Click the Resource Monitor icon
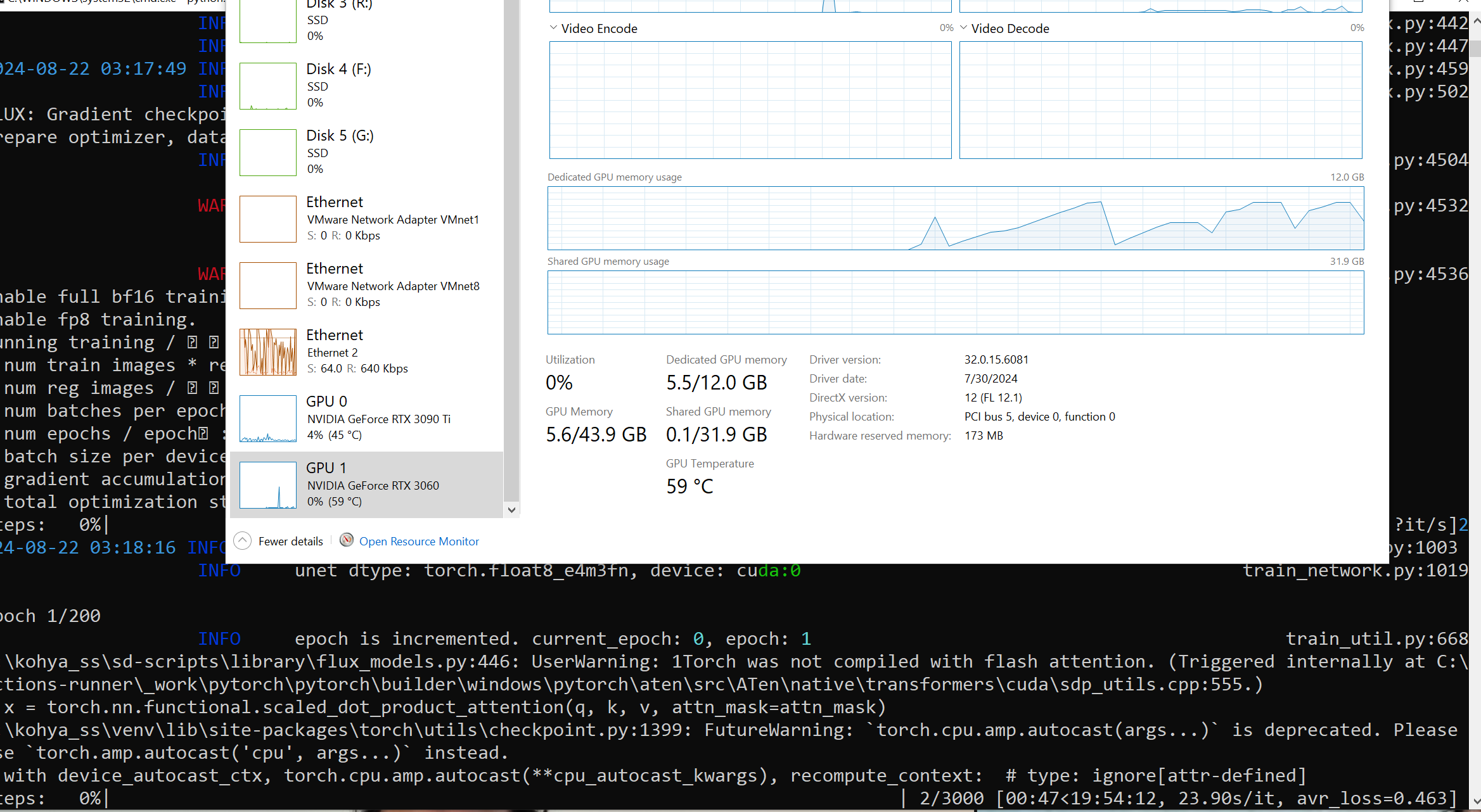 click(x=347, y=540)
